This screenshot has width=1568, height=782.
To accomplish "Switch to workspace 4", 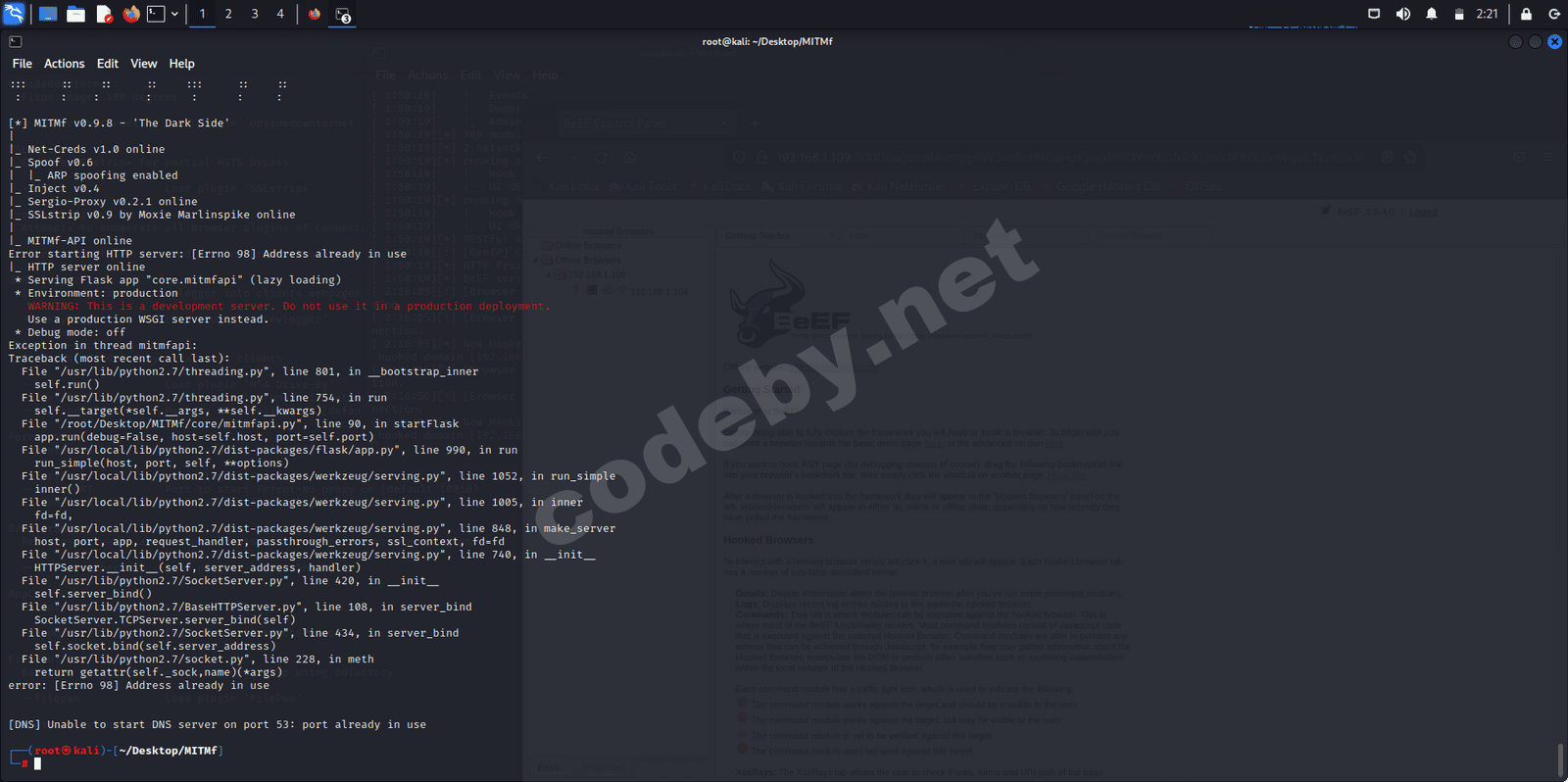I will point(280,14).
